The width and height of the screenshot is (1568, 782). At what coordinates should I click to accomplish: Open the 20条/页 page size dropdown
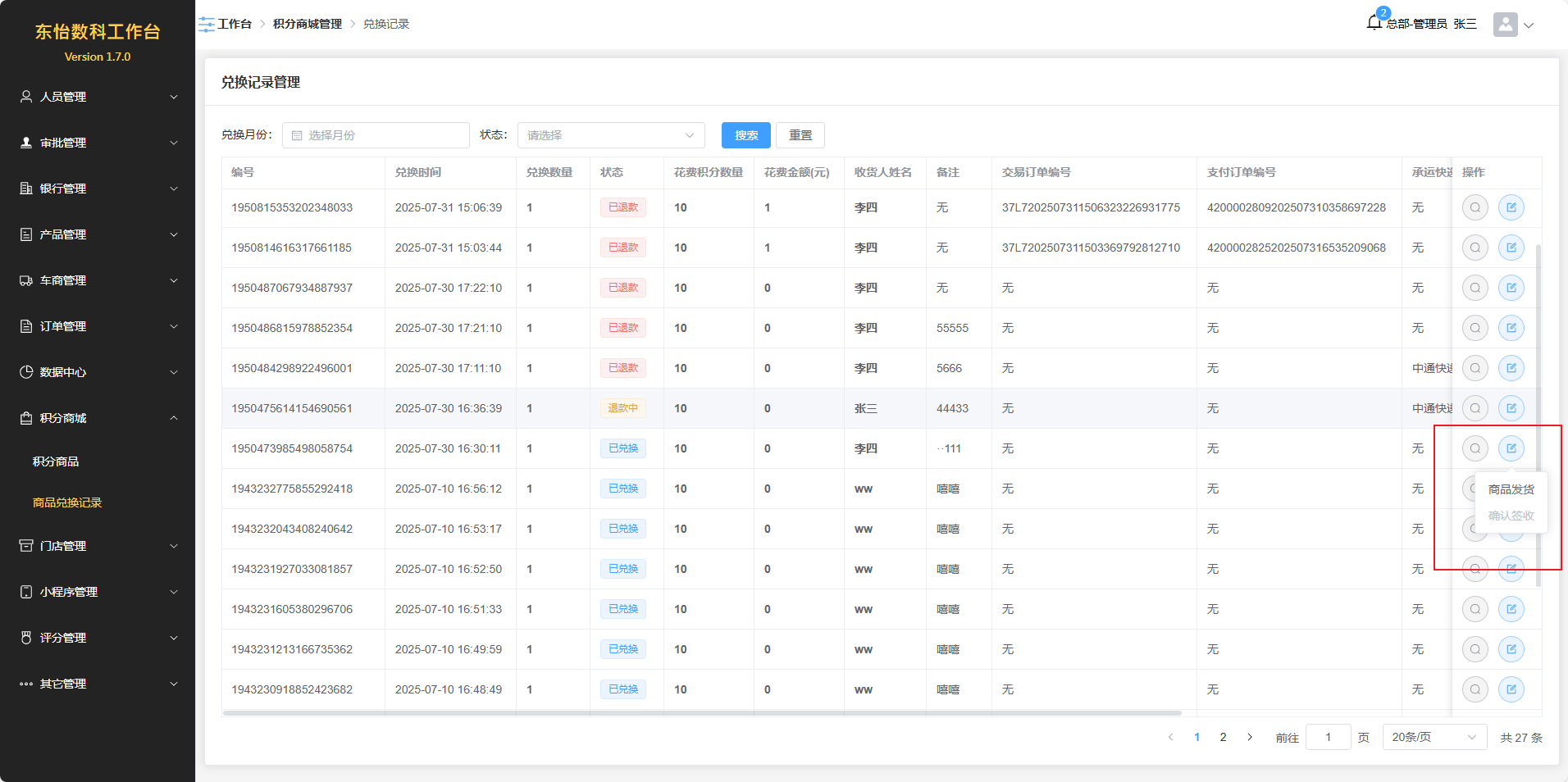(x=1434, y=737)
